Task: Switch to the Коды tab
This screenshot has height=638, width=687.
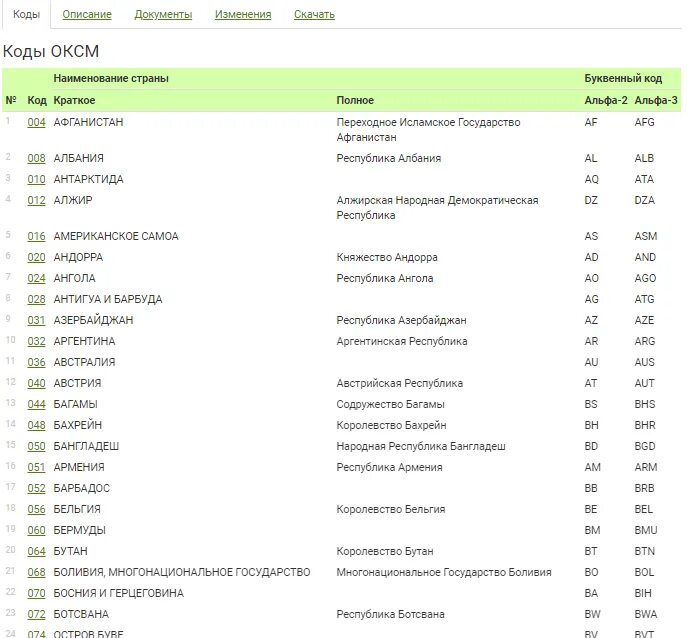Action: (x=26, y=14)
